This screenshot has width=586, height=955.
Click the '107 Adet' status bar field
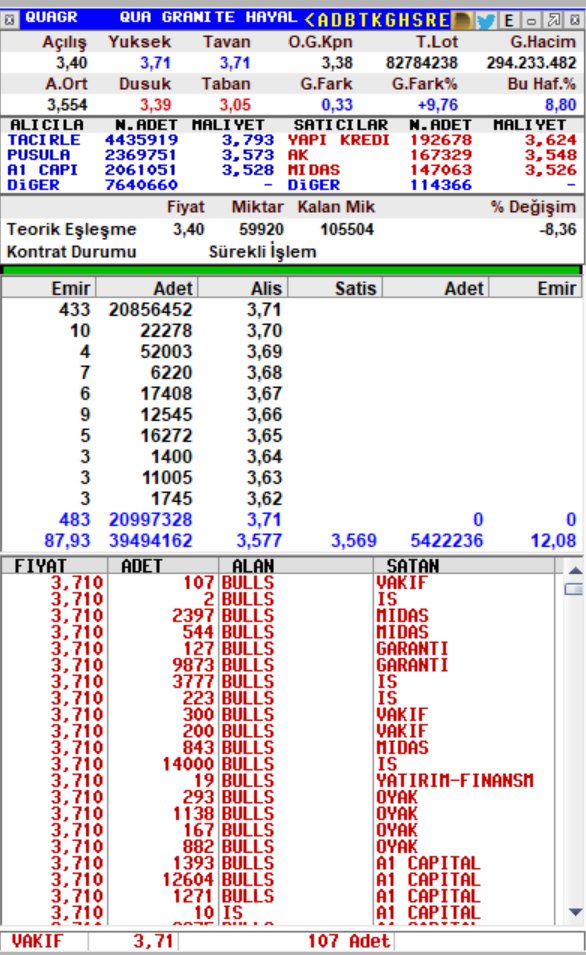point(348,941)
